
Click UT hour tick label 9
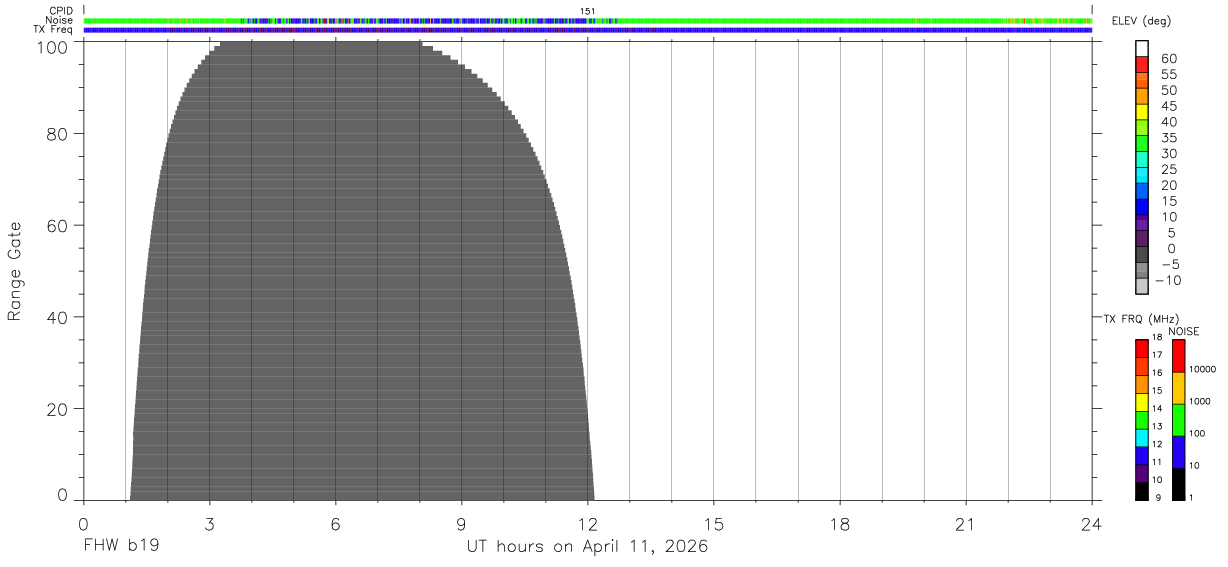click(x=461, y=525)
